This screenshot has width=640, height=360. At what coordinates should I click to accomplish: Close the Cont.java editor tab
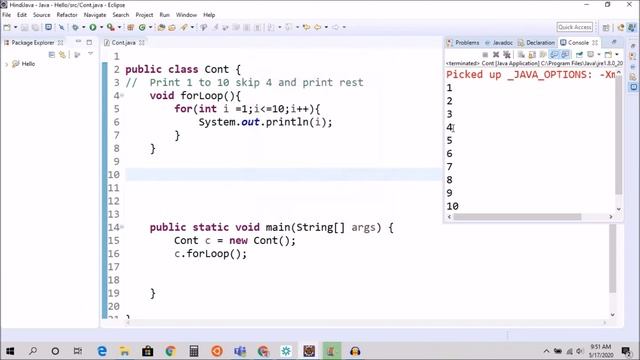pos(142,42)
